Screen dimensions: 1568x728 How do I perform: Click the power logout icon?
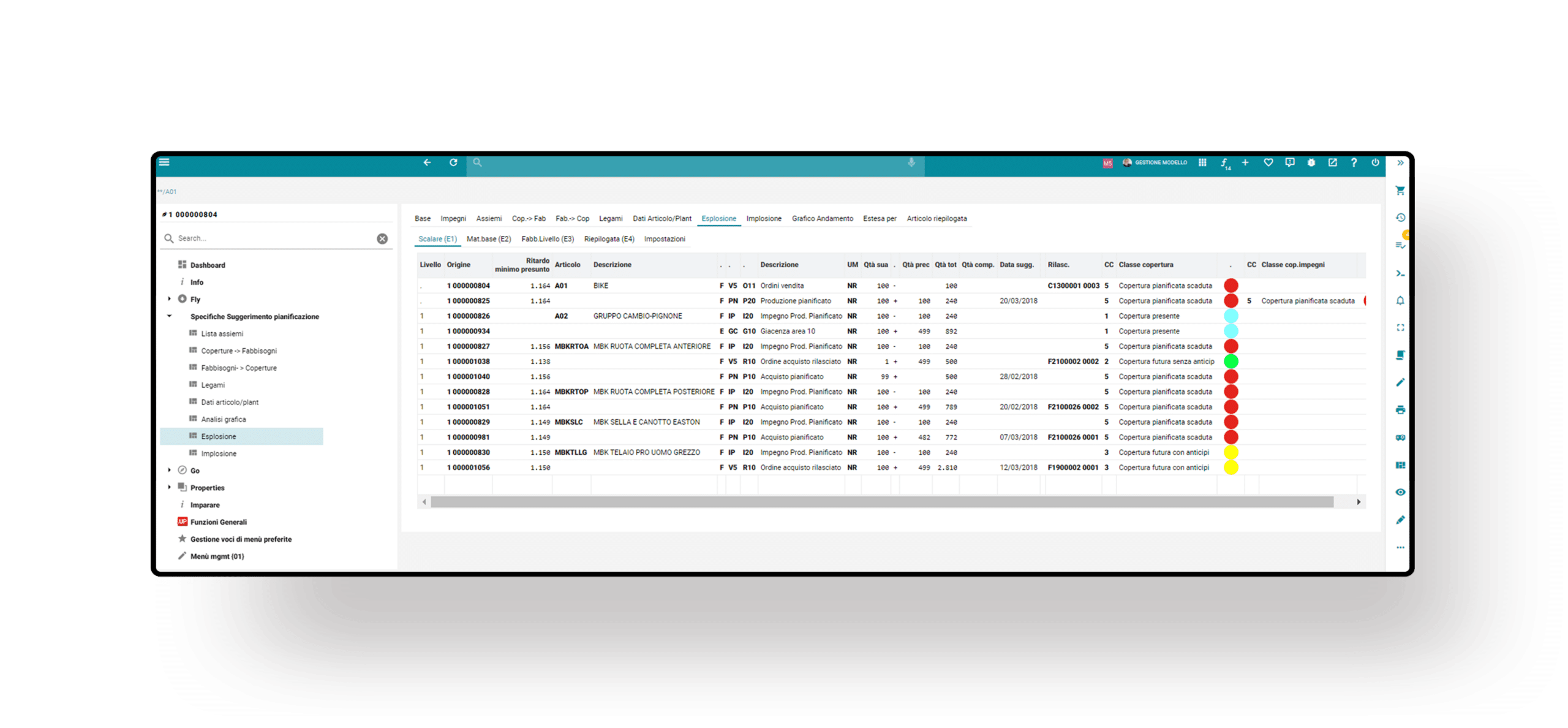coord(1375,162)
